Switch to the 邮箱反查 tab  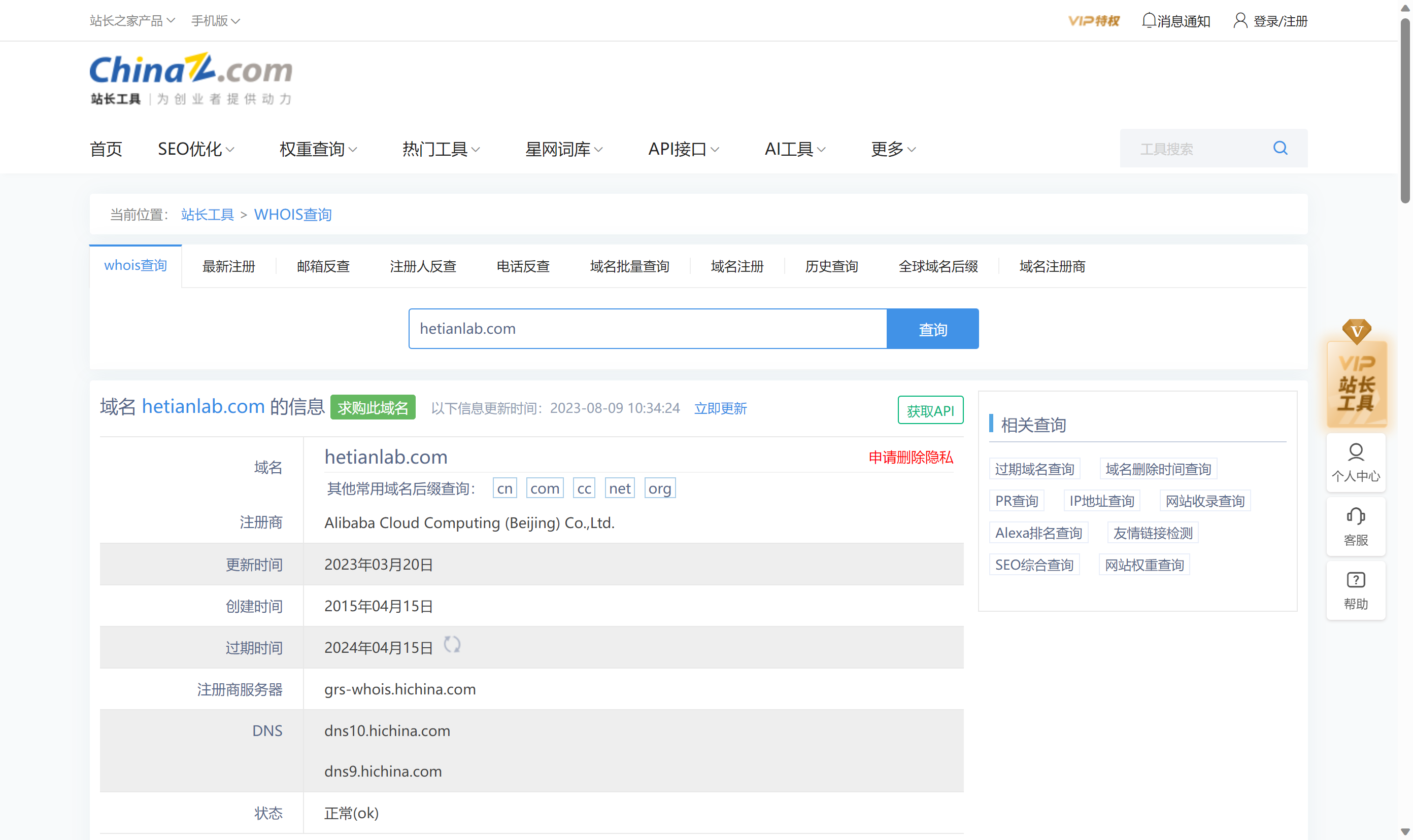point(323,267)
